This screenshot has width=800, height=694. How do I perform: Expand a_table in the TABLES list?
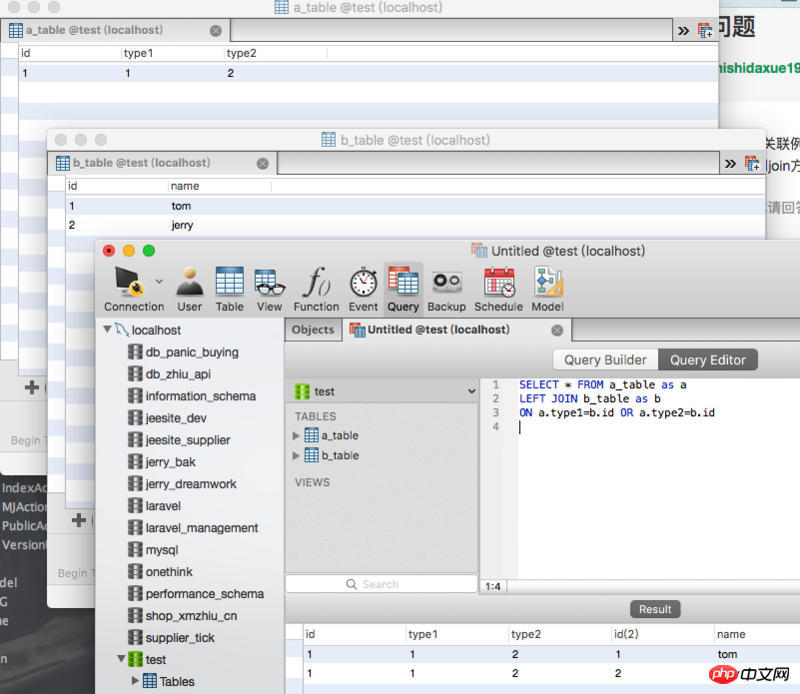(296, 436)
